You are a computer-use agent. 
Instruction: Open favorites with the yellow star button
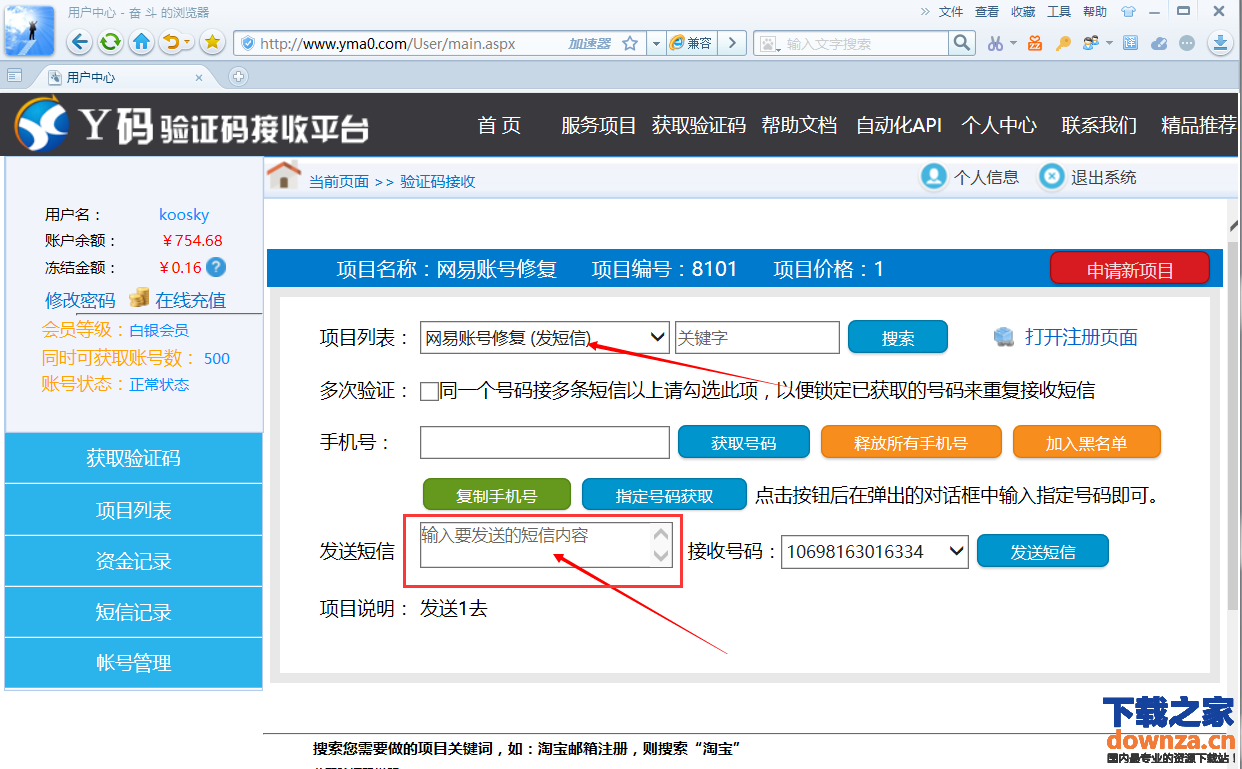pyautogui.click(x=212, y=43)
